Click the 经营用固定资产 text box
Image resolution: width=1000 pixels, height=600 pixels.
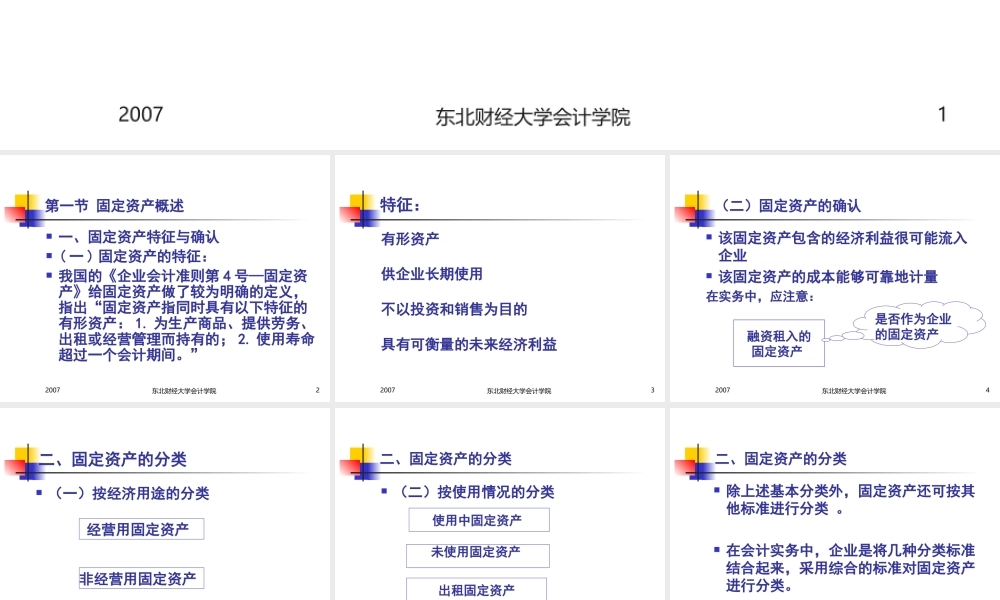141,528
